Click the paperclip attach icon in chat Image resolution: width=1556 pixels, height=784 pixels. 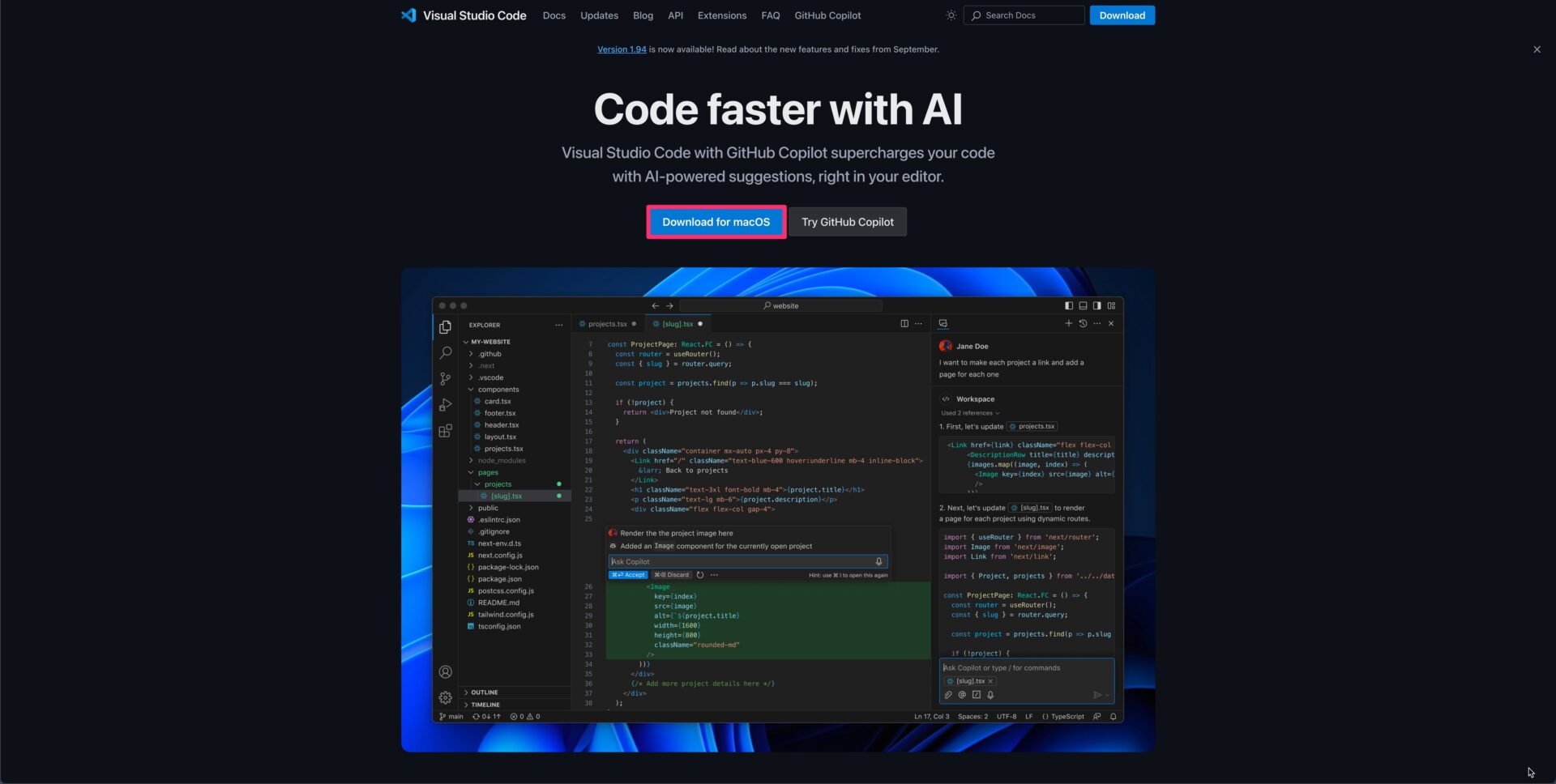(x=947, y=695)
